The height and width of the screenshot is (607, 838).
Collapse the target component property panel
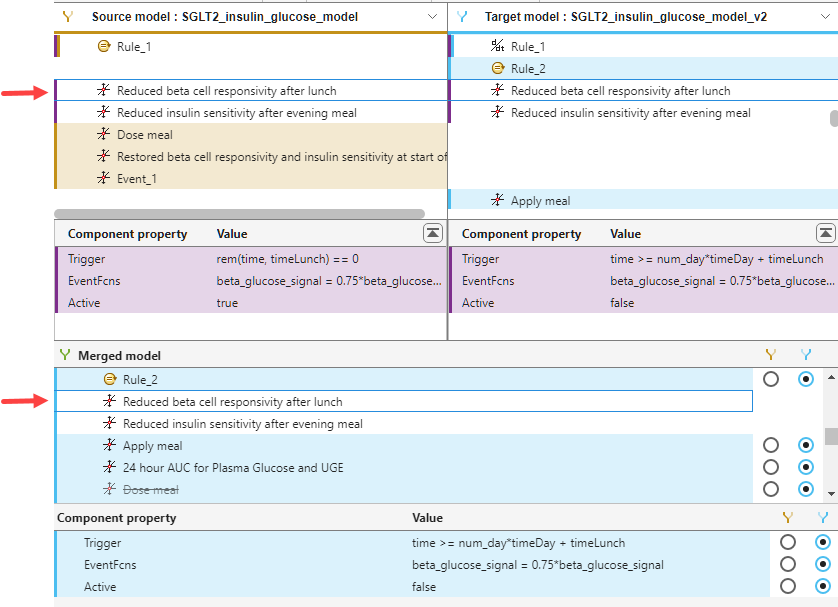pos(826,233)
